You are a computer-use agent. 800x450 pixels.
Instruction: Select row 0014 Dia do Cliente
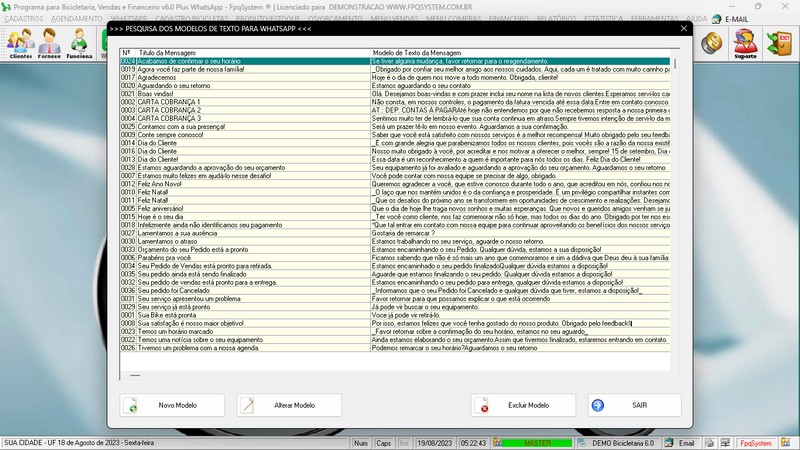(x=395, y=143)
